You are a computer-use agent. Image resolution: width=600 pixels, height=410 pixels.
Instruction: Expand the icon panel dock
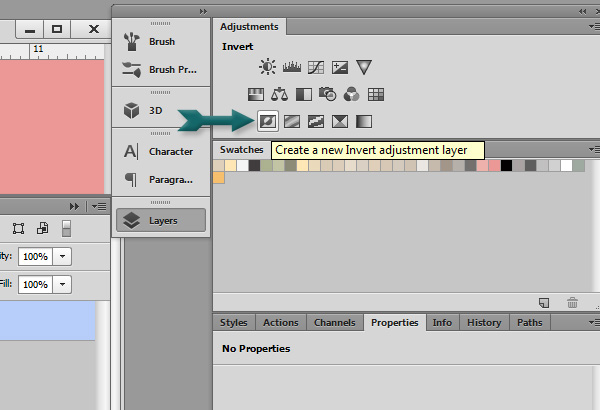point(203,11)
